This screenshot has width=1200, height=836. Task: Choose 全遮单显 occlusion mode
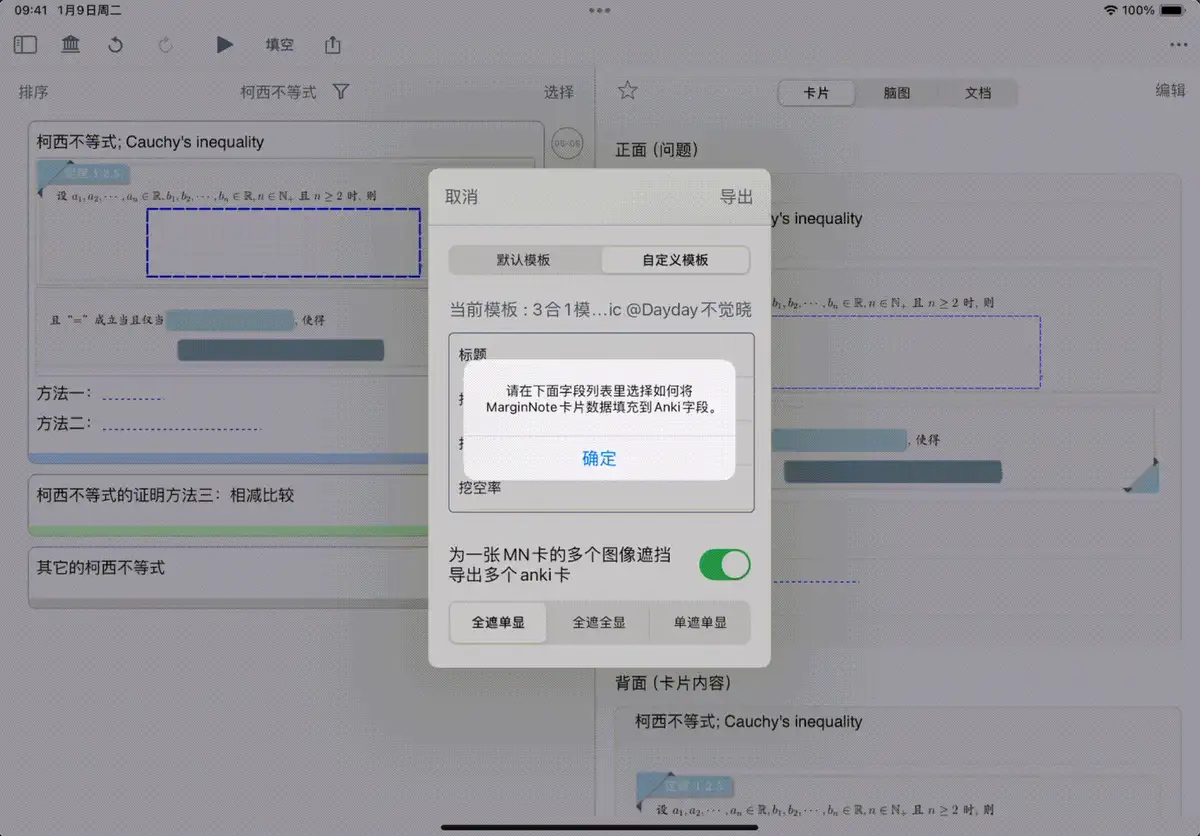498,622
